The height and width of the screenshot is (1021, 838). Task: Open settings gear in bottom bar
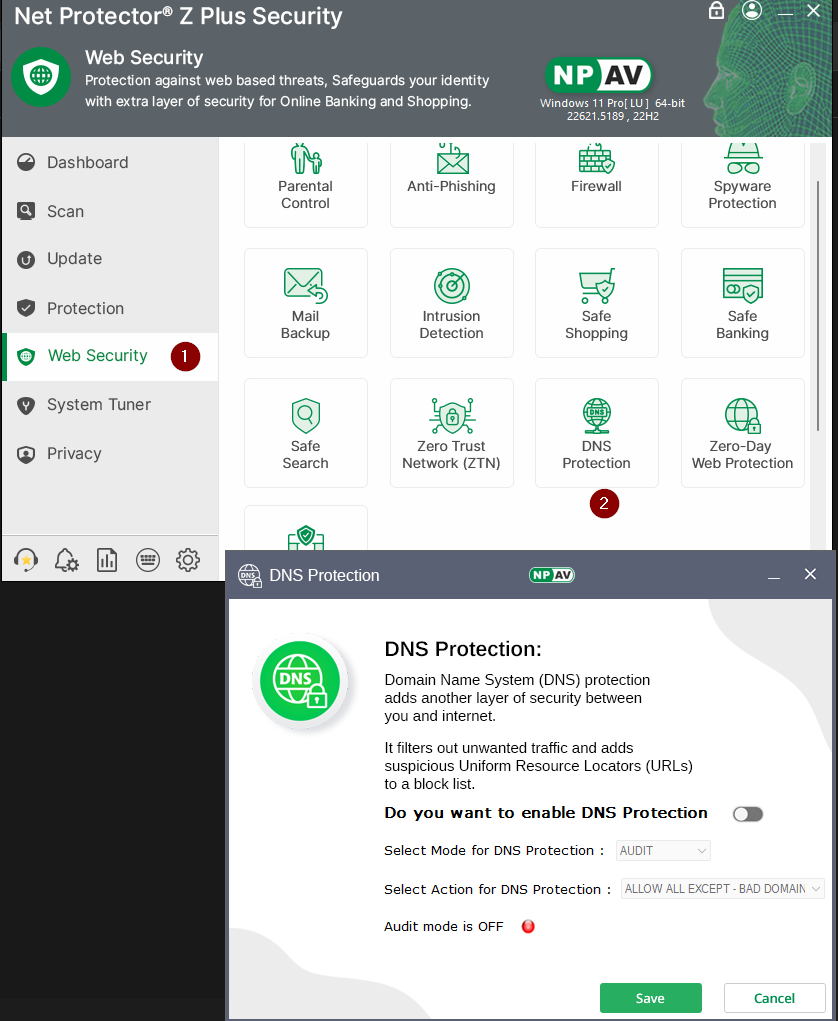coord(188,560)
